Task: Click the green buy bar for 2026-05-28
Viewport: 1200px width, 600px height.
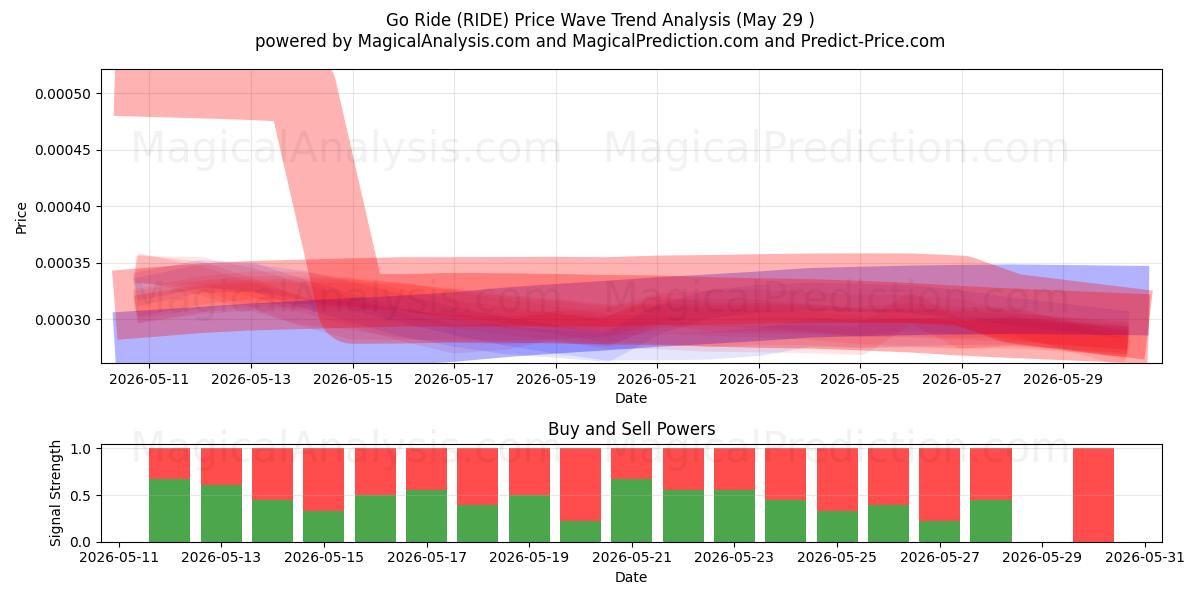Action: pyautogui.click(x=990, y=521)
